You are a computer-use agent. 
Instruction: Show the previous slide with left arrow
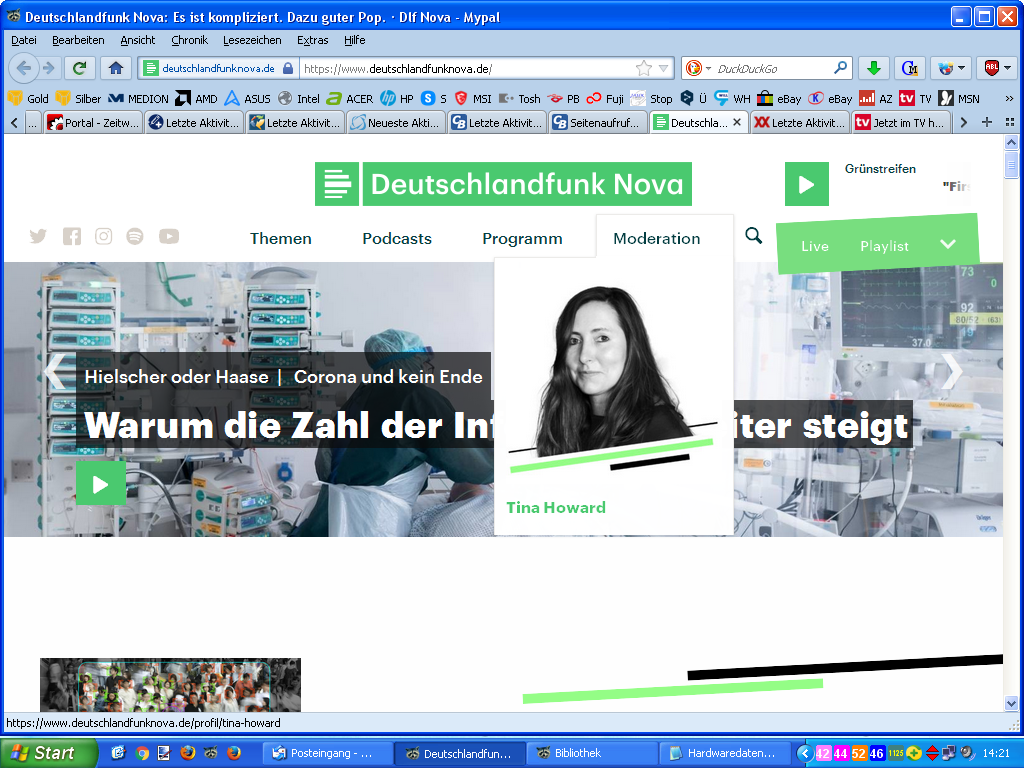click(55, 372)
